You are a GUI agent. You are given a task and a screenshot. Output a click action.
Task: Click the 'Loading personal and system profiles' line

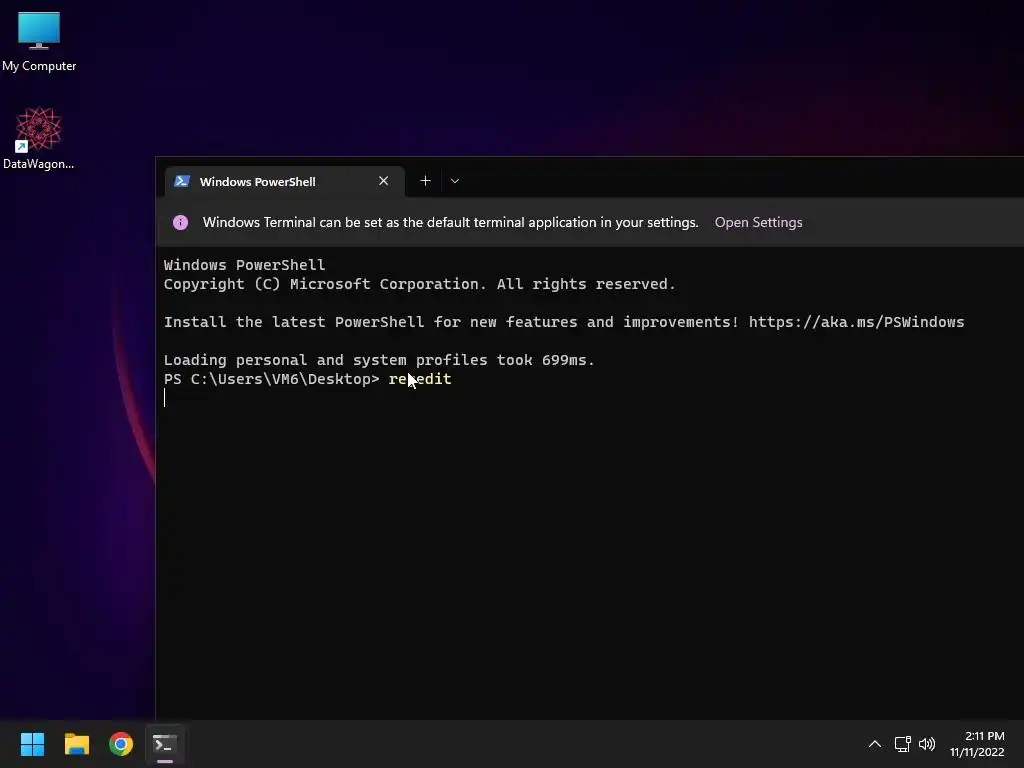point(379,360)
